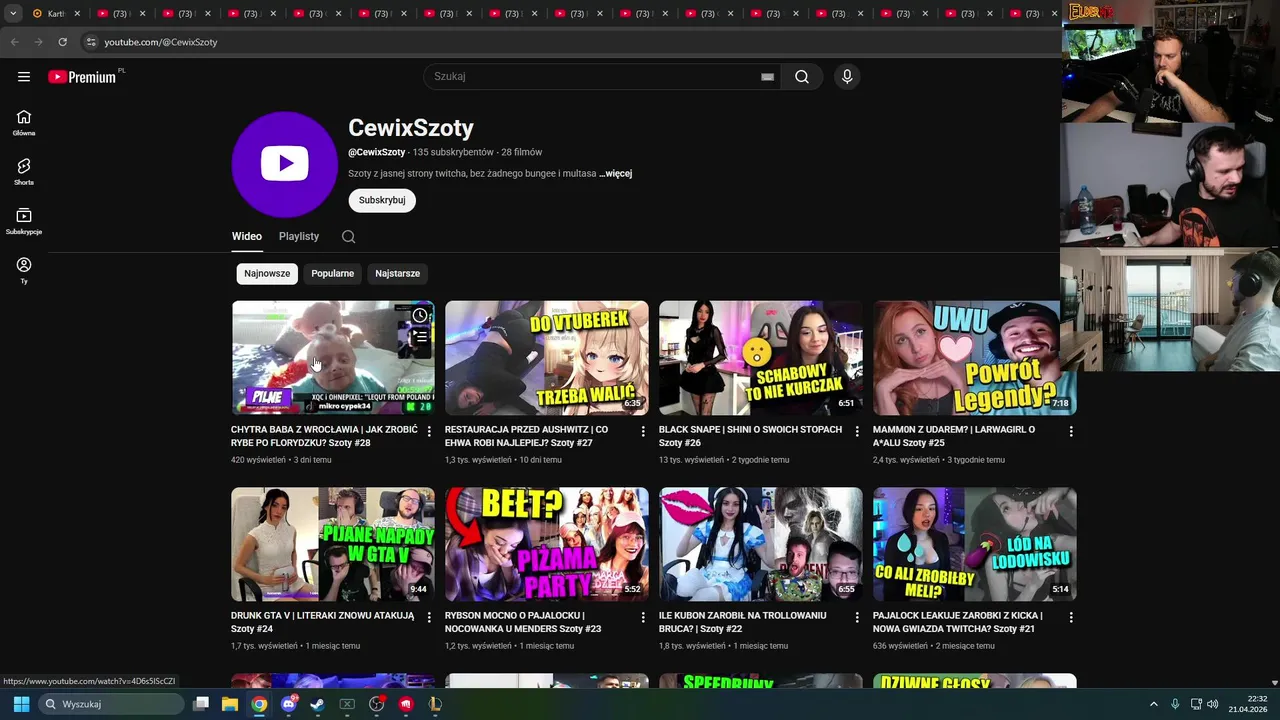Select the Najnowsze sort chip
The width and height of the screenshot is (1280, 720).
coord(267,273)
